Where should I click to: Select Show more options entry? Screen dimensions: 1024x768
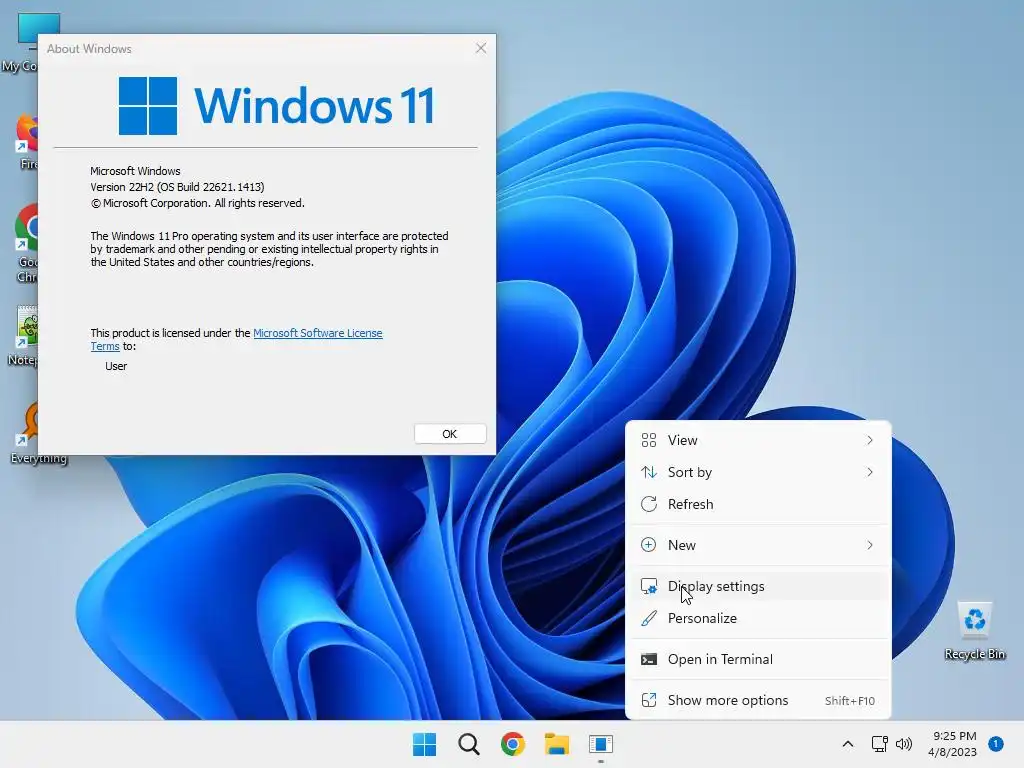point(758,700)
